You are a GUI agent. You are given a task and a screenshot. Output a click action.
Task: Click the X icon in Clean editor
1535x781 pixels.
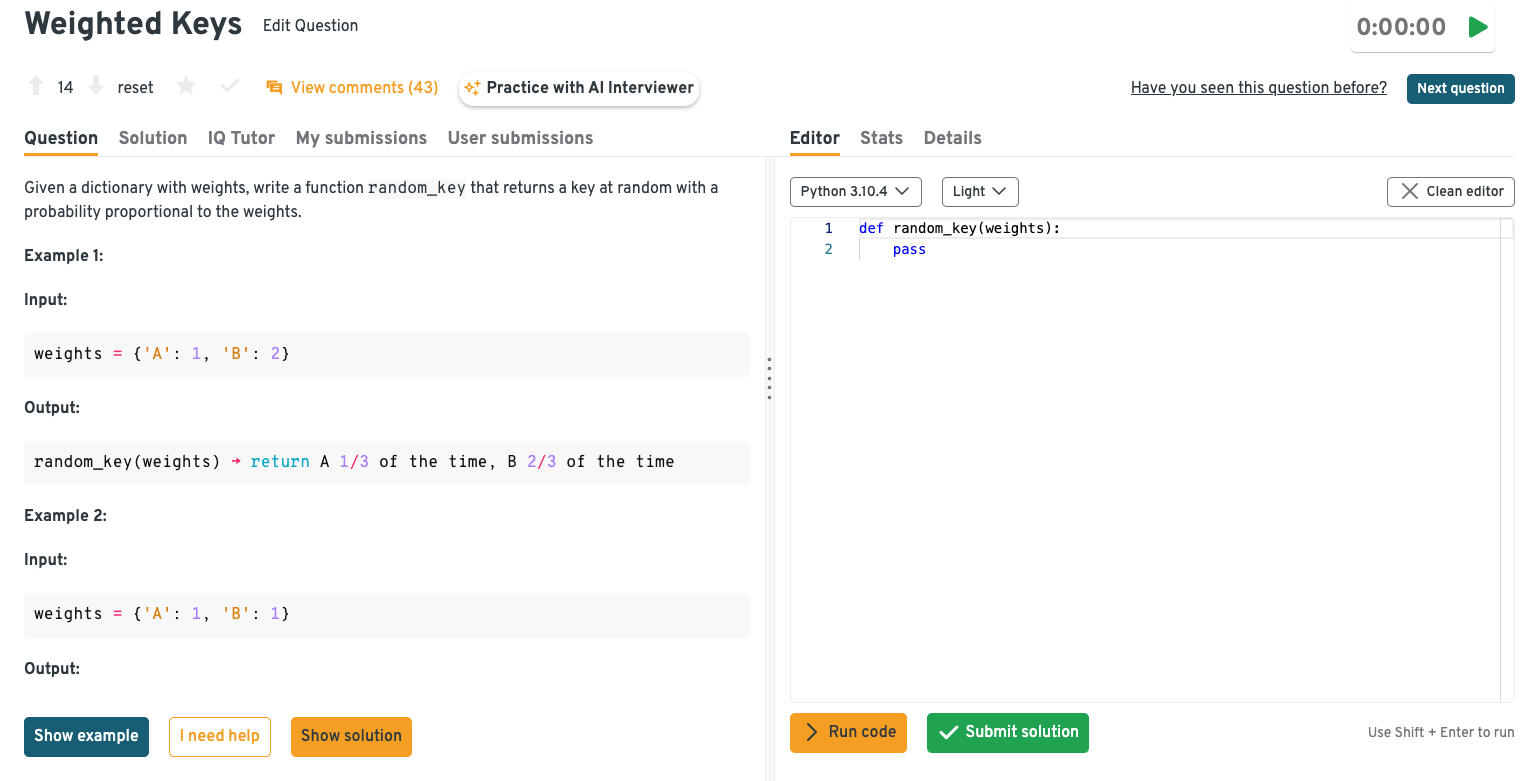pyautogui.click(x=1409, y=191)
